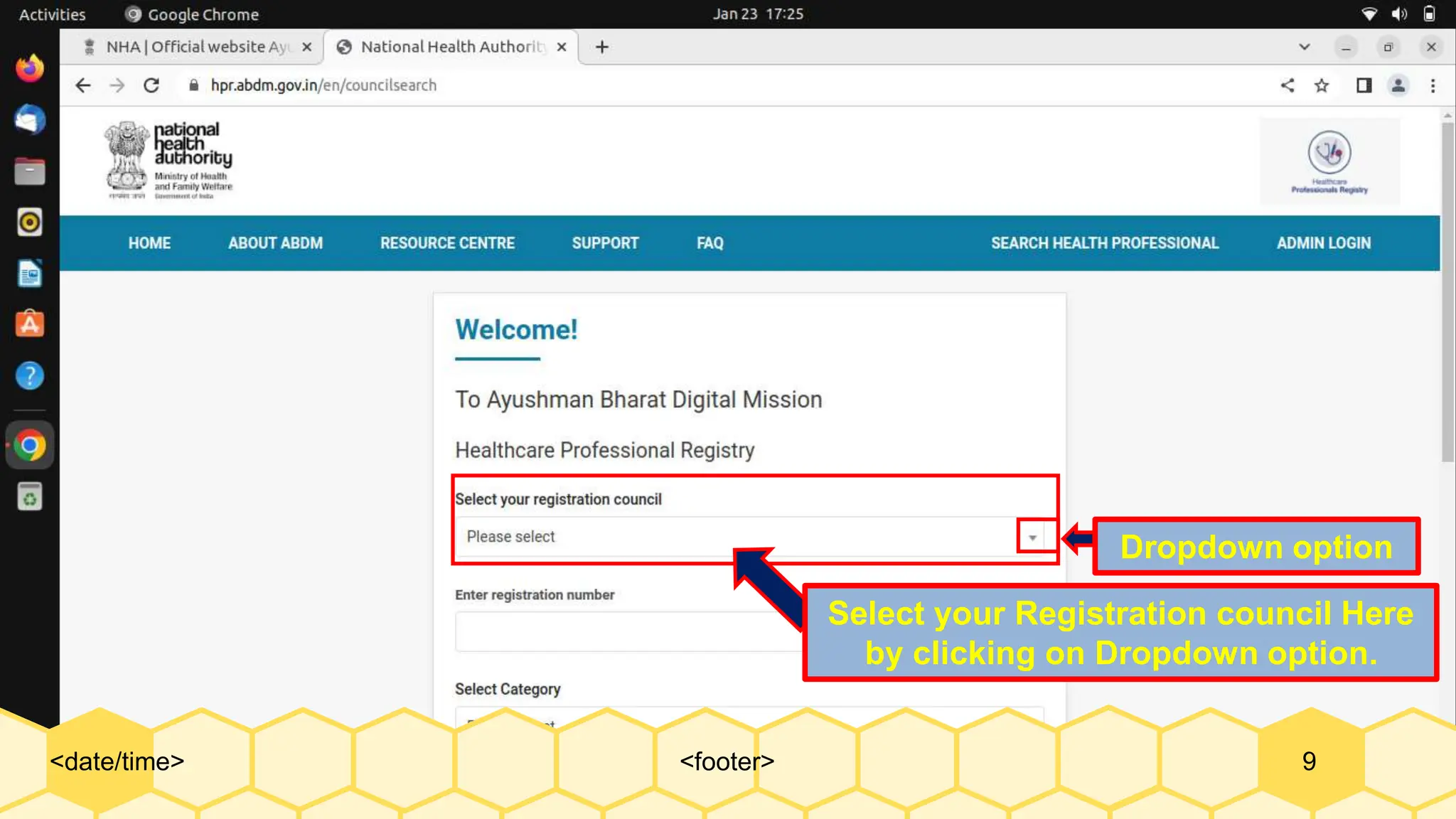Reload the current page
1456x819 pixels.
151,85
